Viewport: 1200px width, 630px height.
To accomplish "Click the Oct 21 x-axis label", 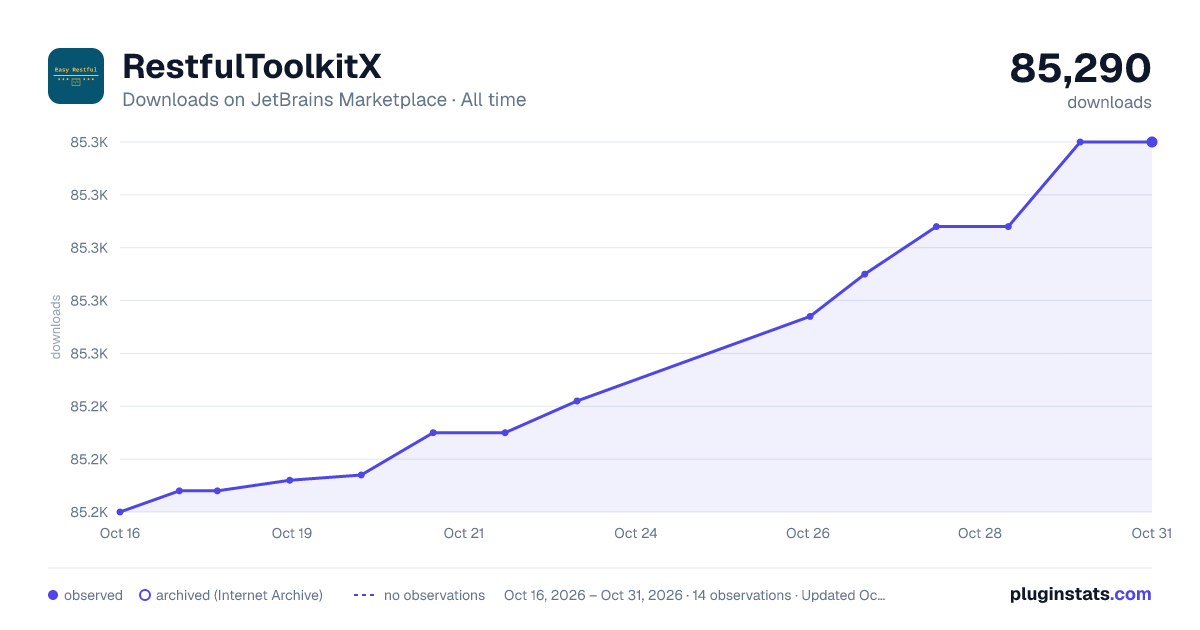I will tap(464, 533).
